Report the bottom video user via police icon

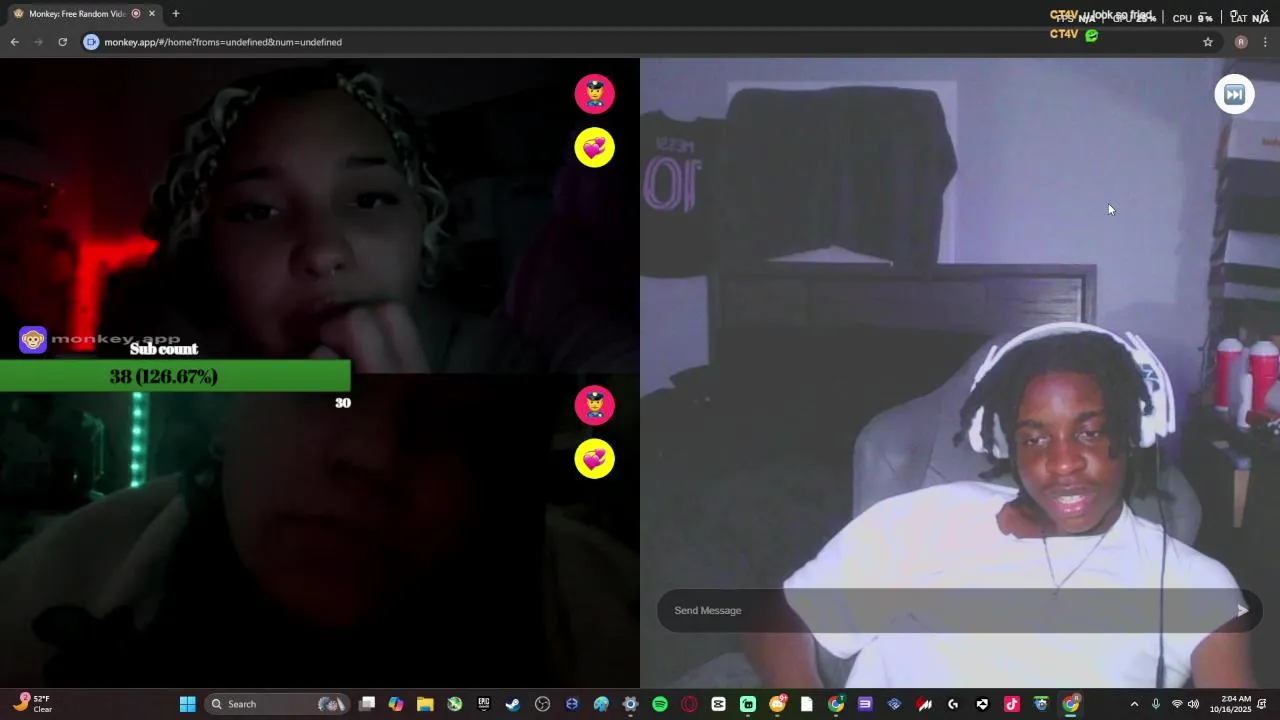click(595, 405)
